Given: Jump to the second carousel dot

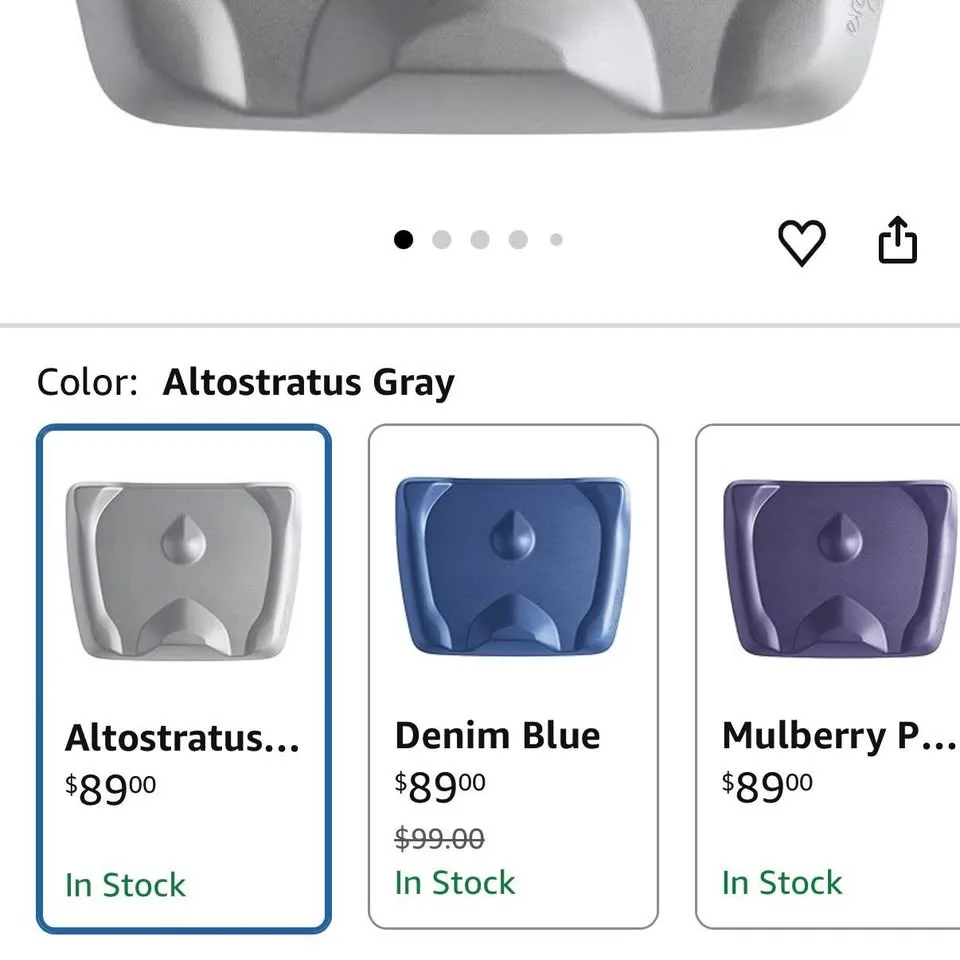Looking at the screenshot, I should pyautogui.click(x=441, y=240).
